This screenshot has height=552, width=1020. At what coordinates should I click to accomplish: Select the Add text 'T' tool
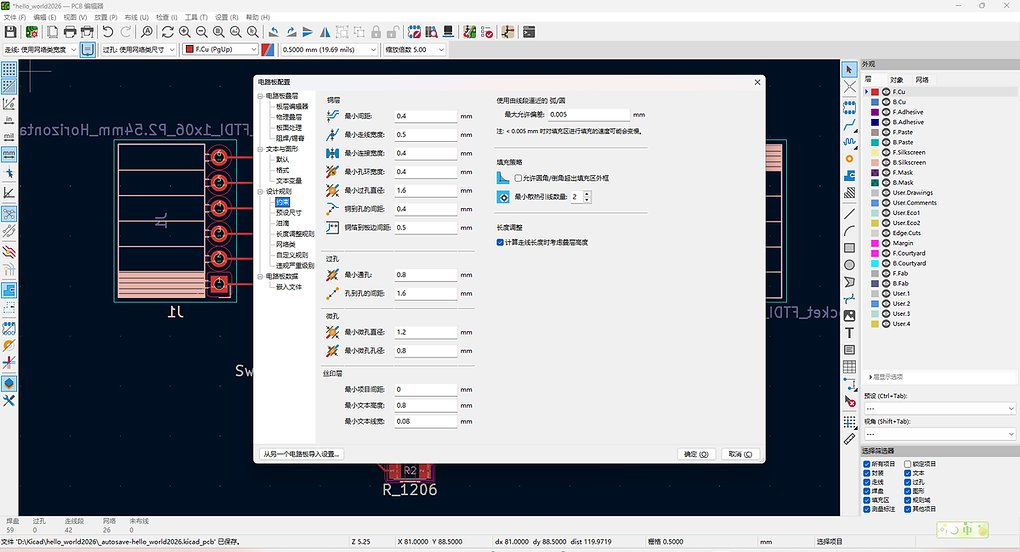click(x=849, y=333)
